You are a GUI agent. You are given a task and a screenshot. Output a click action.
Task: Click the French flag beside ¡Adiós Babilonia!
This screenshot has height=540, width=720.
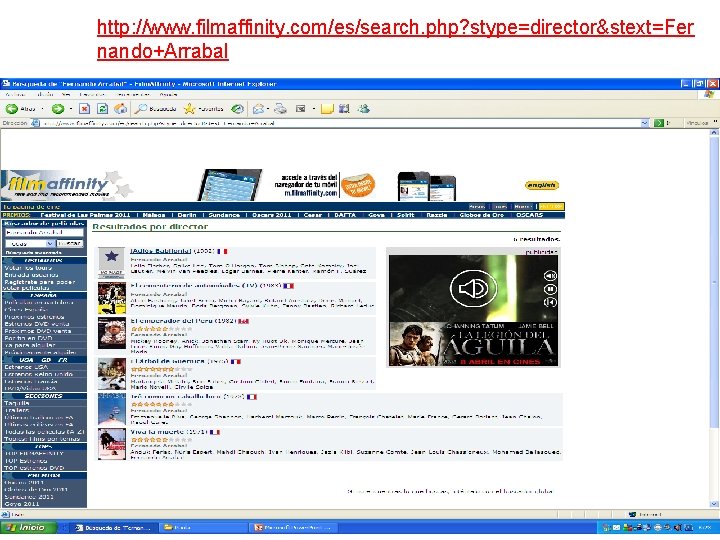pyautogui.click(x=222, y=251)
